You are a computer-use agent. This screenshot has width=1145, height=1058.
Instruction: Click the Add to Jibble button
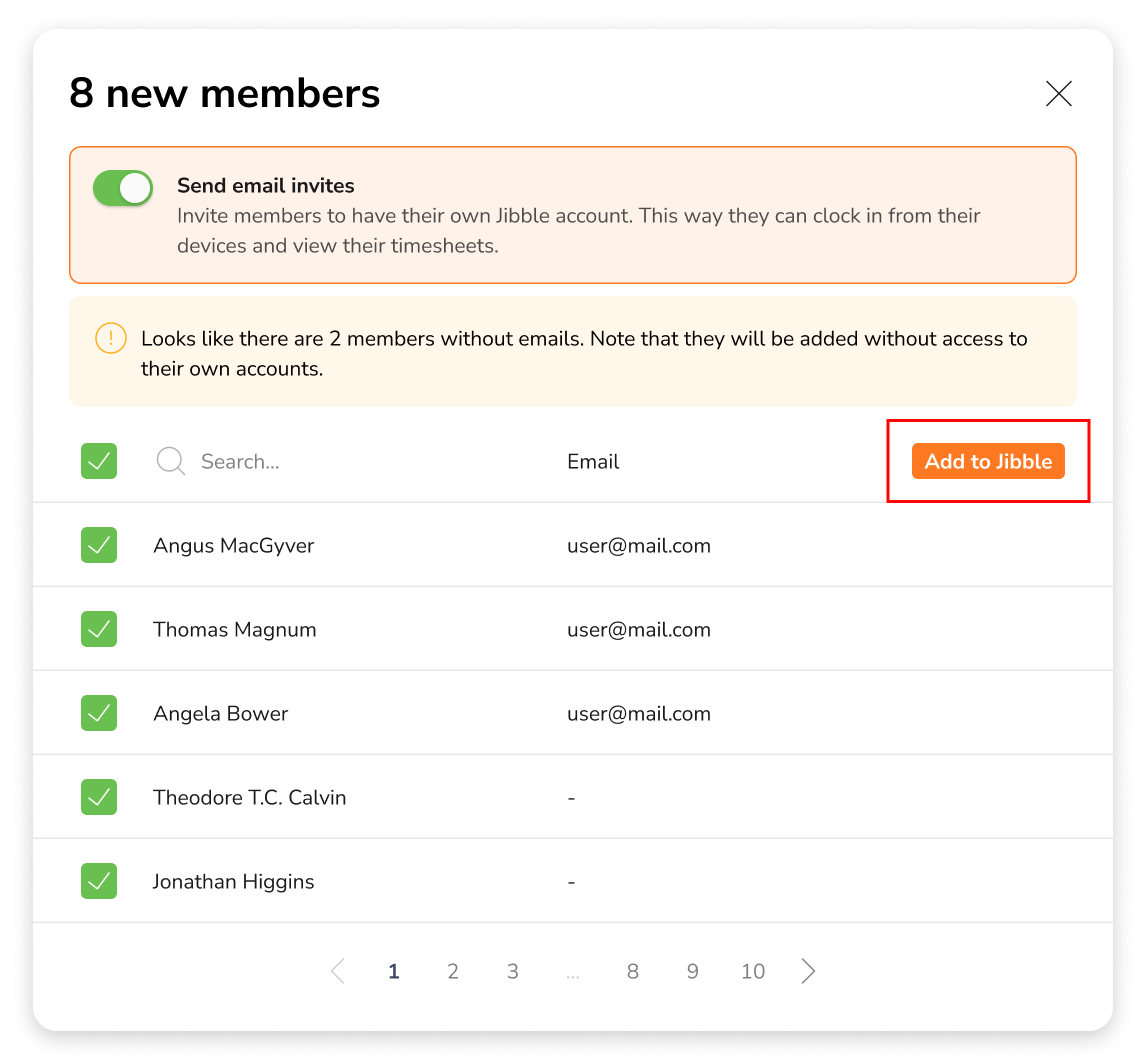click(988, 461)
